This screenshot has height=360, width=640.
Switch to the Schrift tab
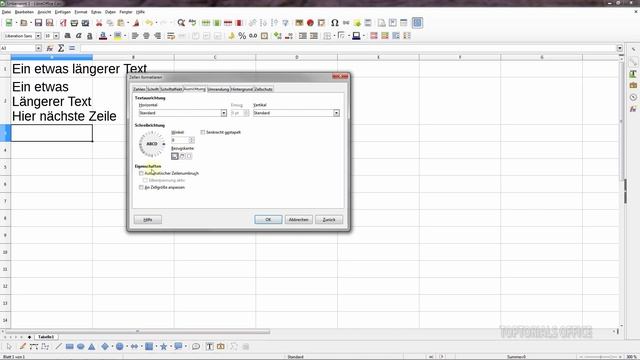(x=153, y=89)
